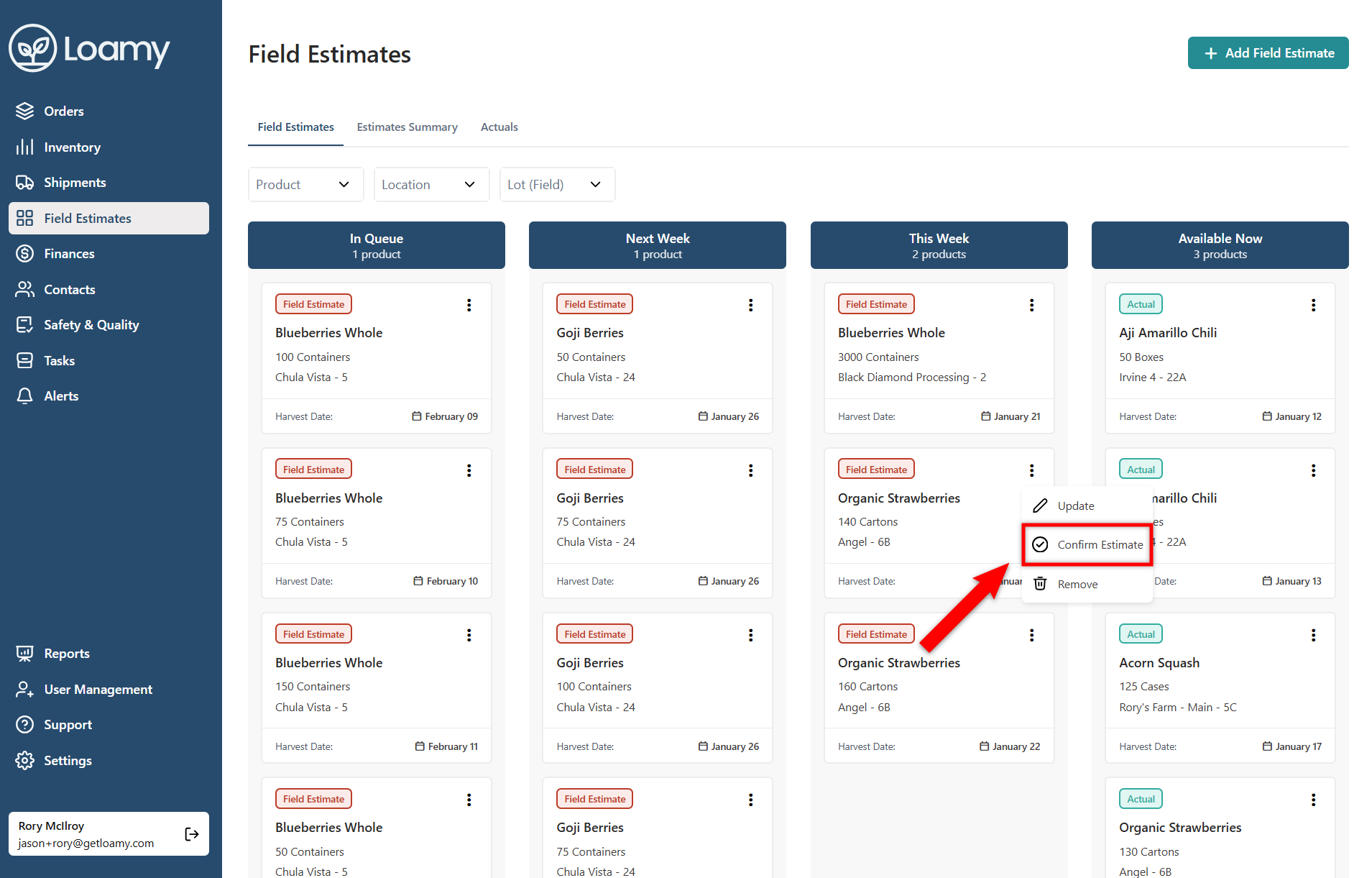This screenshot has height=878, width=1372.
Task: Open the kebab menu on Aji Amarillo Chili card
Action: click(x=1313, y=305)
